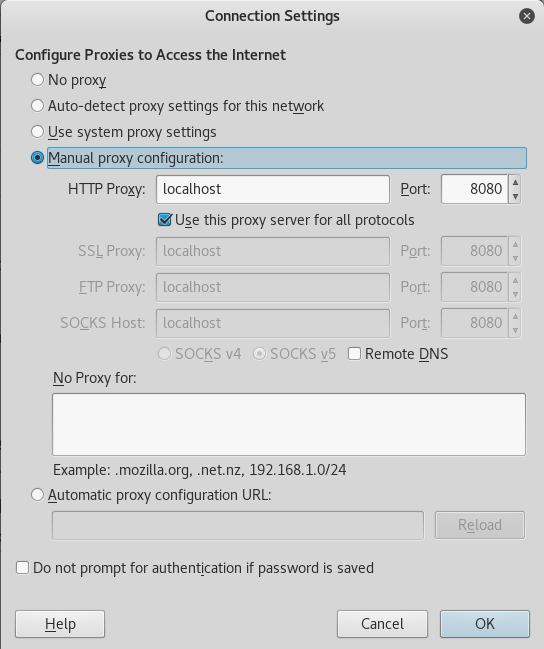Close the Connection Settings dialog
Image resolution: width=544 pixels, height=649 pixels.
click(526, 16)
